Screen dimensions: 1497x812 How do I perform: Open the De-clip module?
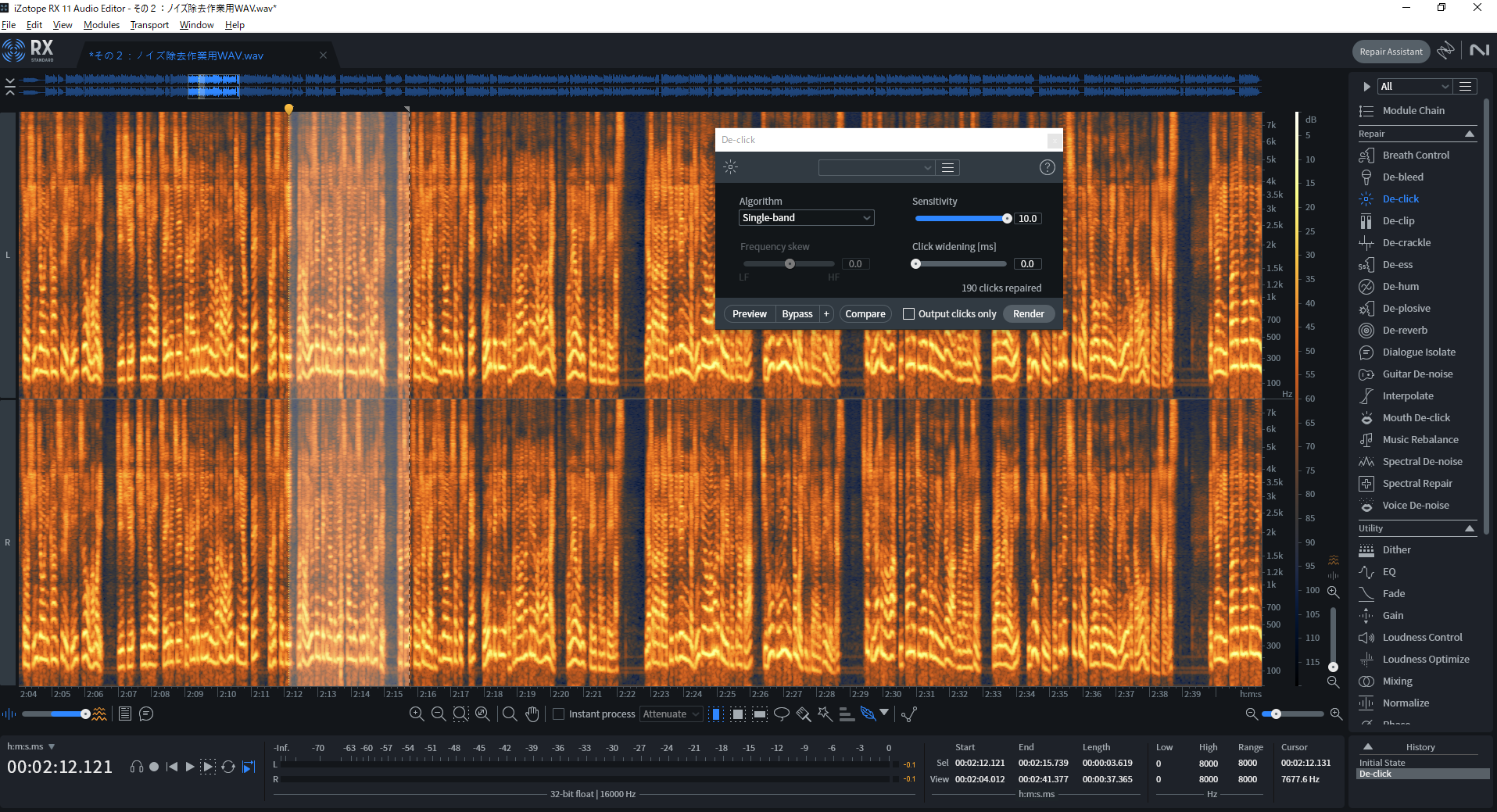coord(1398,220)
